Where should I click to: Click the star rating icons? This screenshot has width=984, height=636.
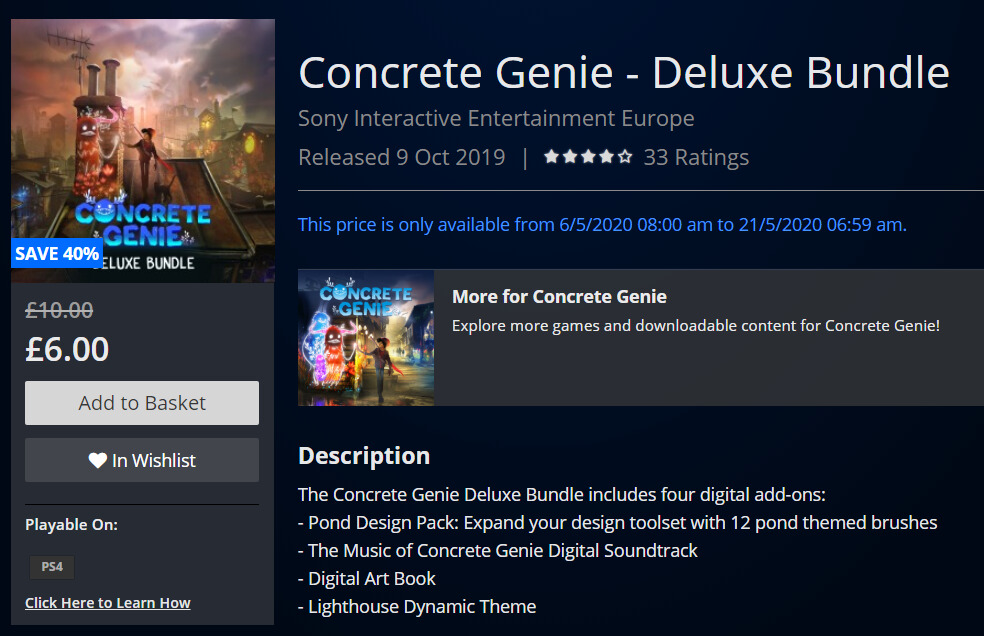(588, 157)
